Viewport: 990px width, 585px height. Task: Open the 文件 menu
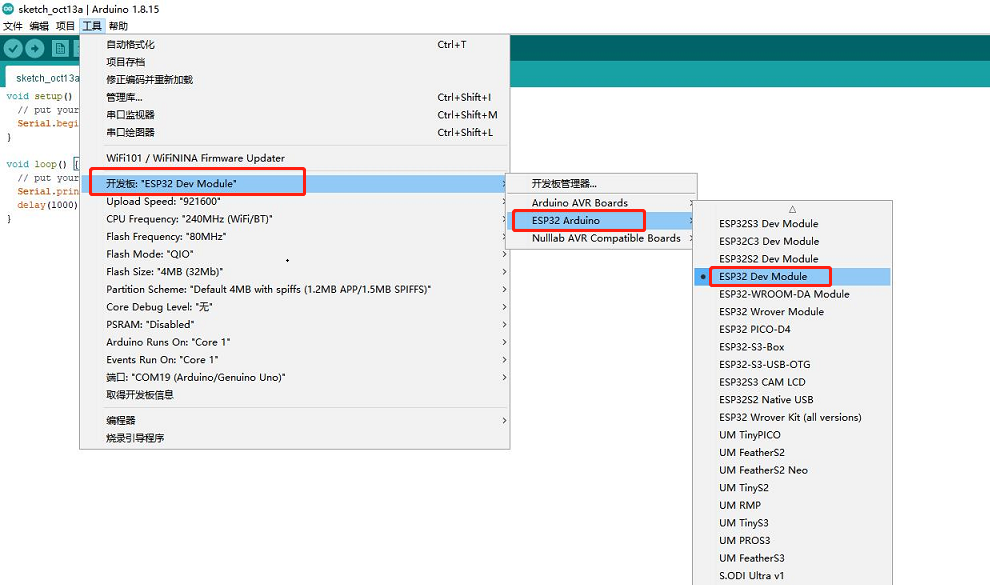[x=13, y=26]
